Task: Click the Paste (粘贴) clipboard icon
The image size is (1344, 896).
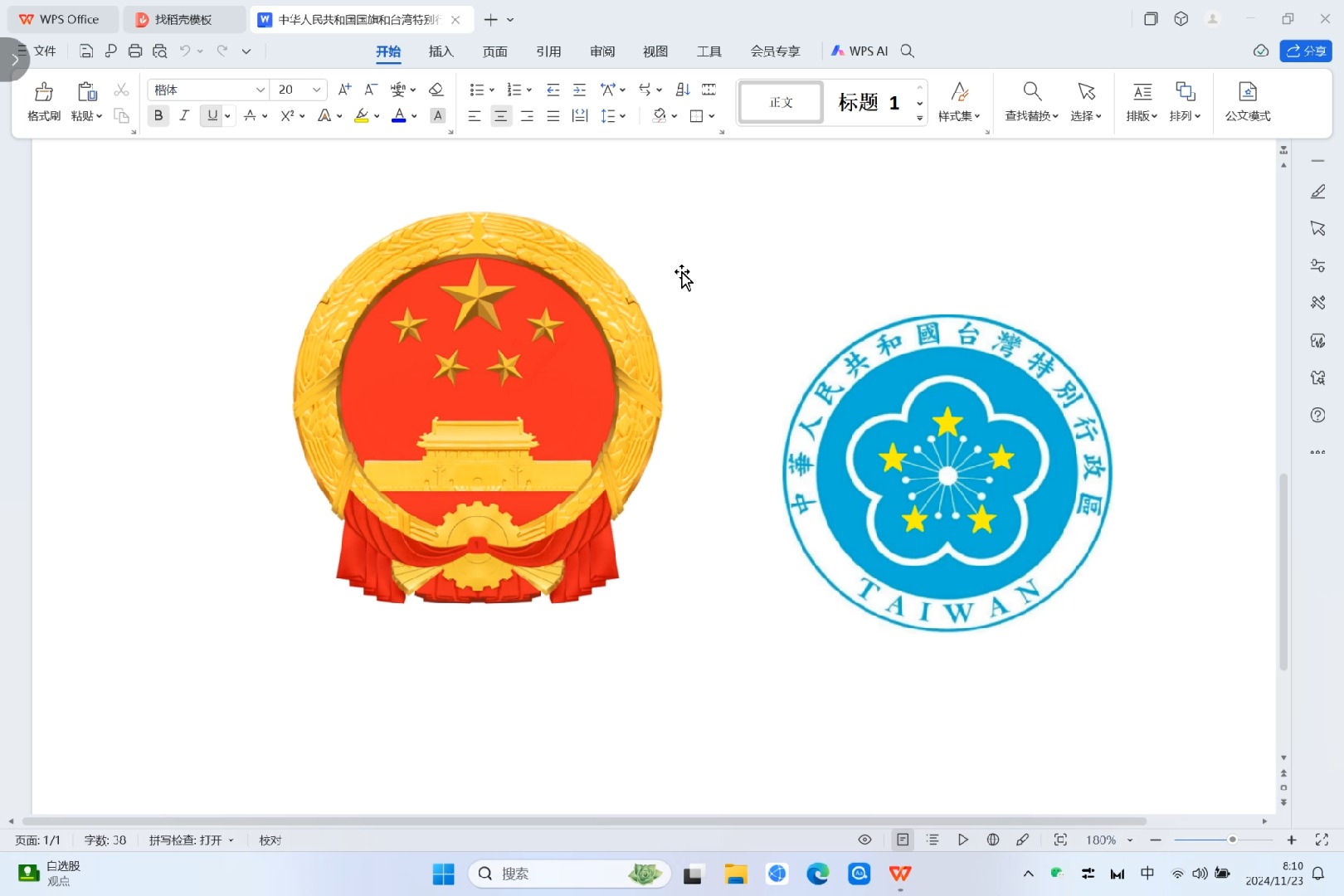Action: [86, 91]
